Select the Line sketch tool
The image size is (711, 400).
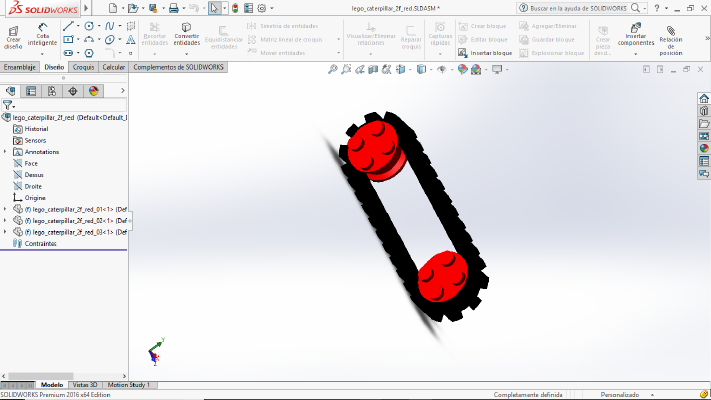68,26
